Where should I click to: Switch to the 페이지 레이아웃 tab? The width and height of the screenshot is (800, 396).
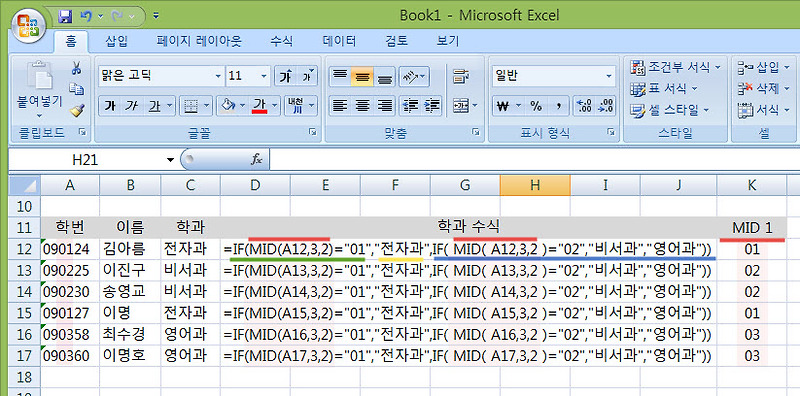(x=199, y=41)
